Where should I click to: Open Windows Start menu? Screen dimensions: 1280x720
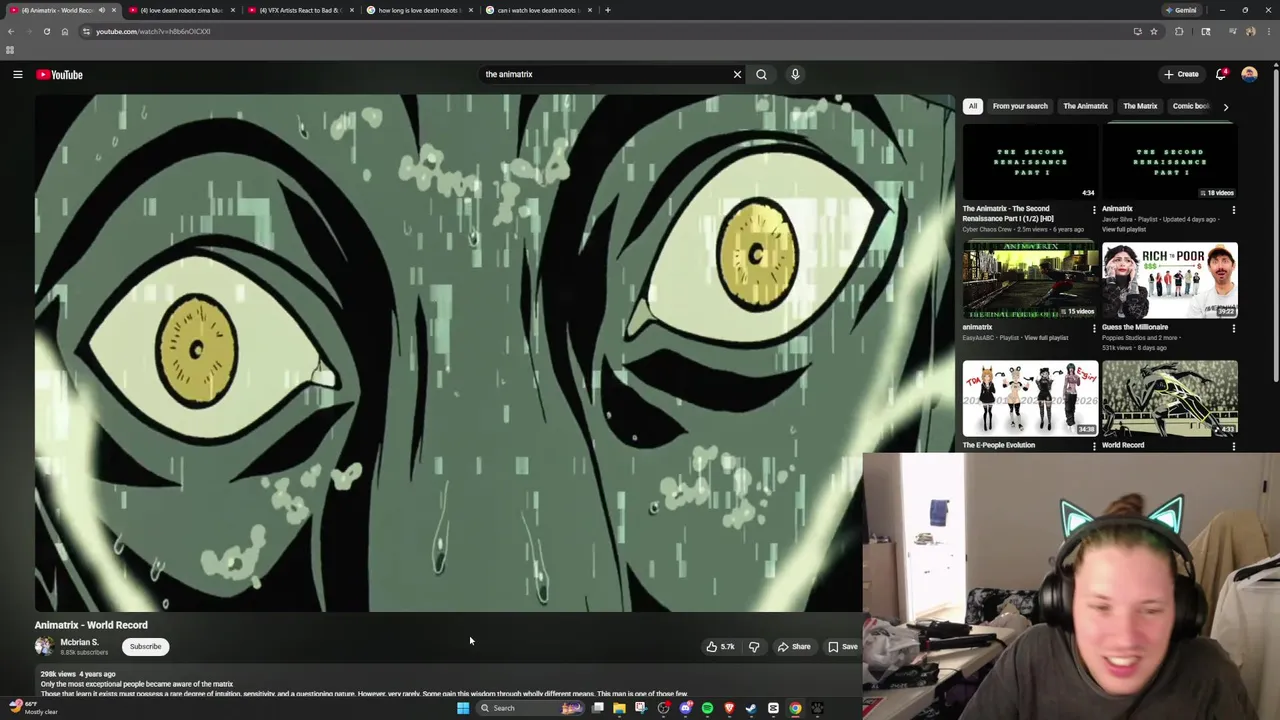pyautogui.click(x=463, y=708)
